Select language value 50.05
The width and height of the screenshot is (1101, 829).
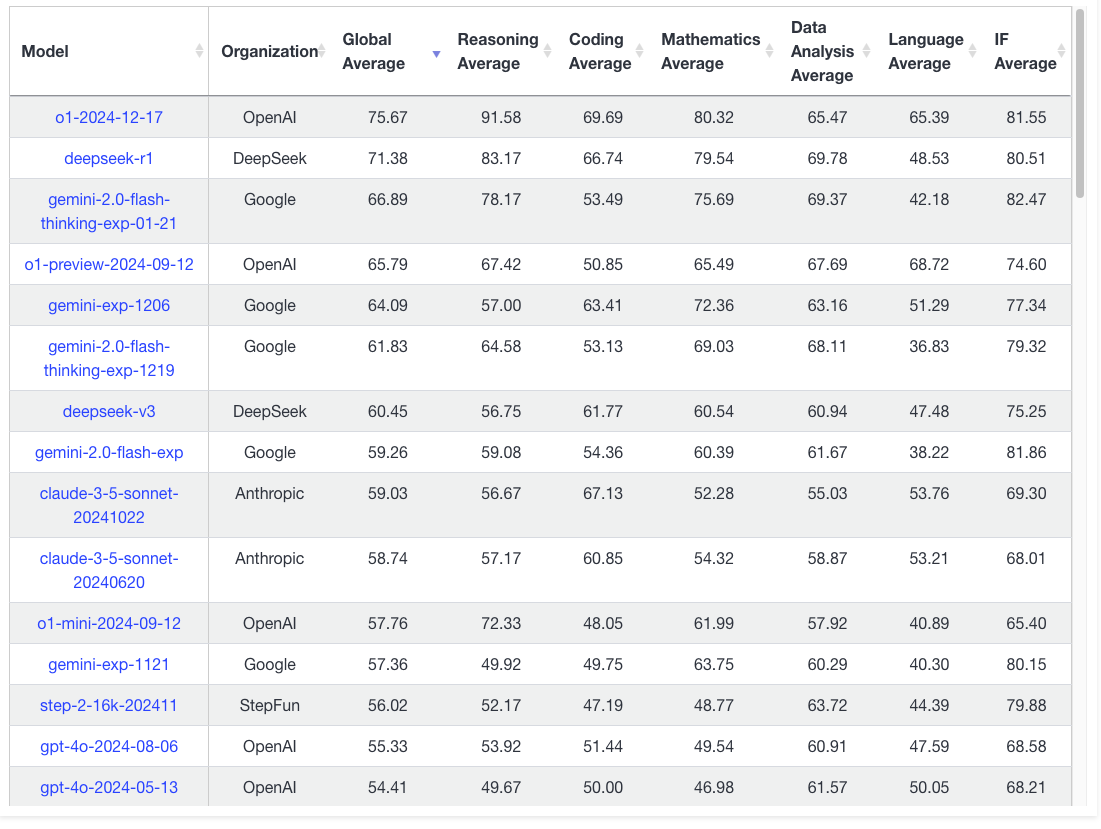click(929, 788)
